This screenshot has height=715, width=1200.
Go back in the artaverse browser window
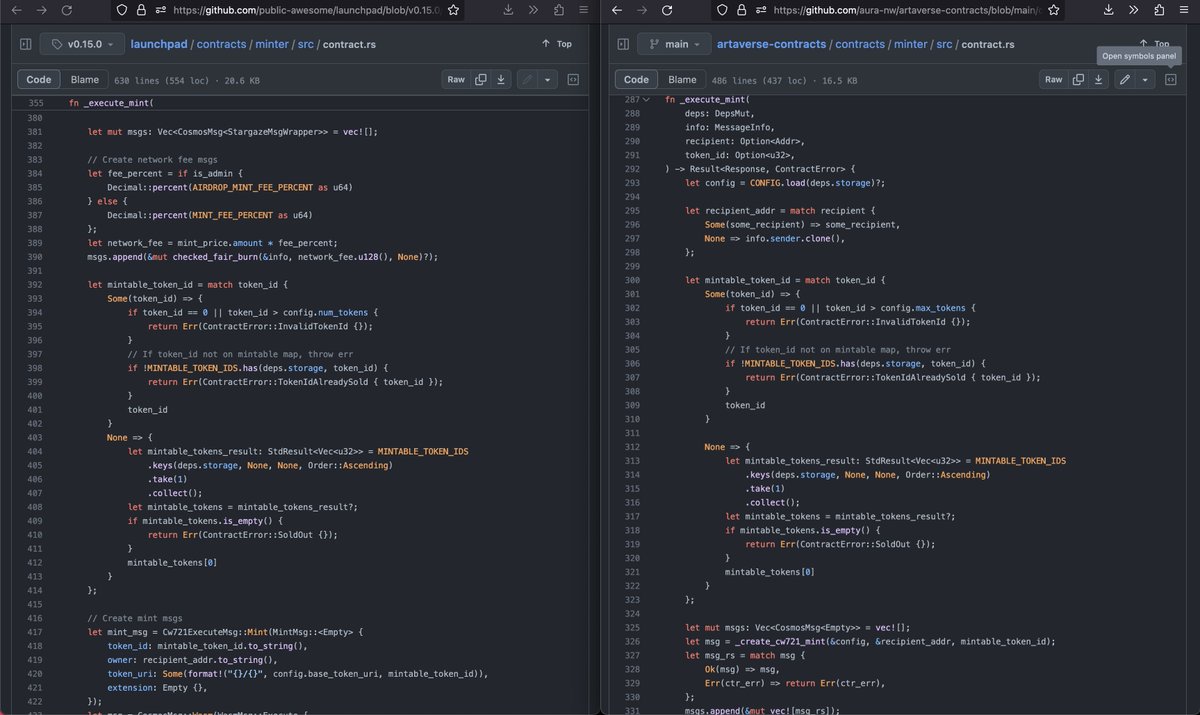[618, 10]
